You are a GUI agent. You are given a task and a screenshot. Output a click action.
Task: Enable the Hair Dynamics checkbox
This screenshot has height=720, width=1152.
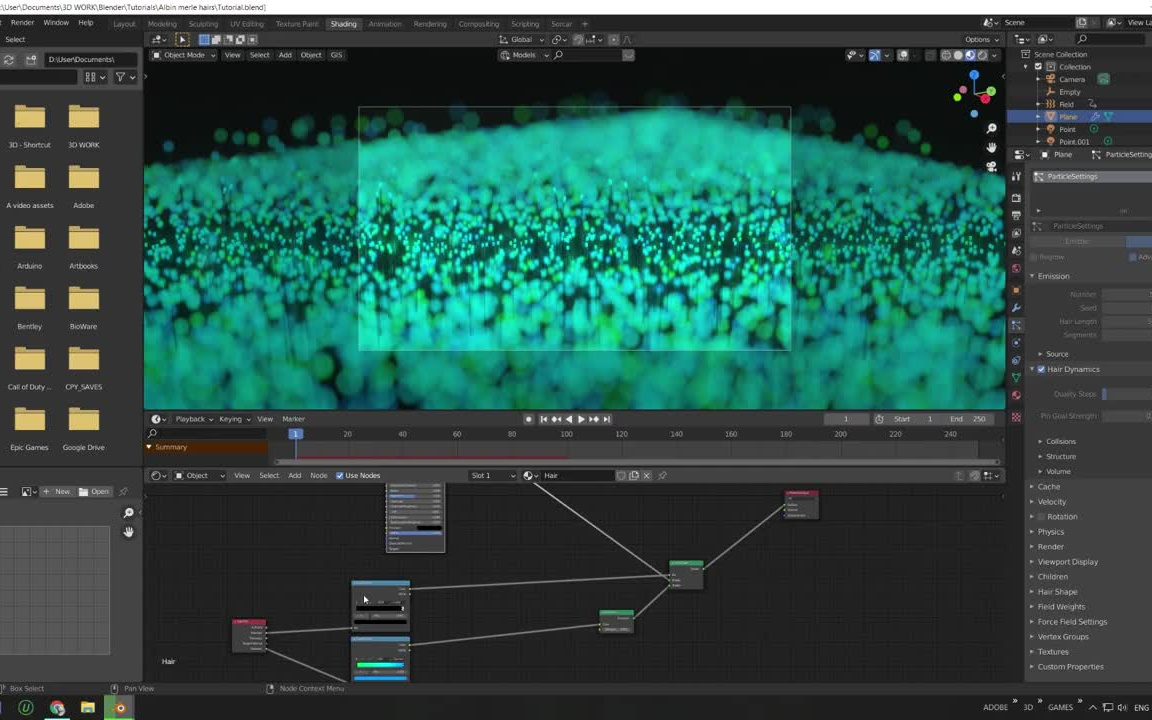(1041, 369)
